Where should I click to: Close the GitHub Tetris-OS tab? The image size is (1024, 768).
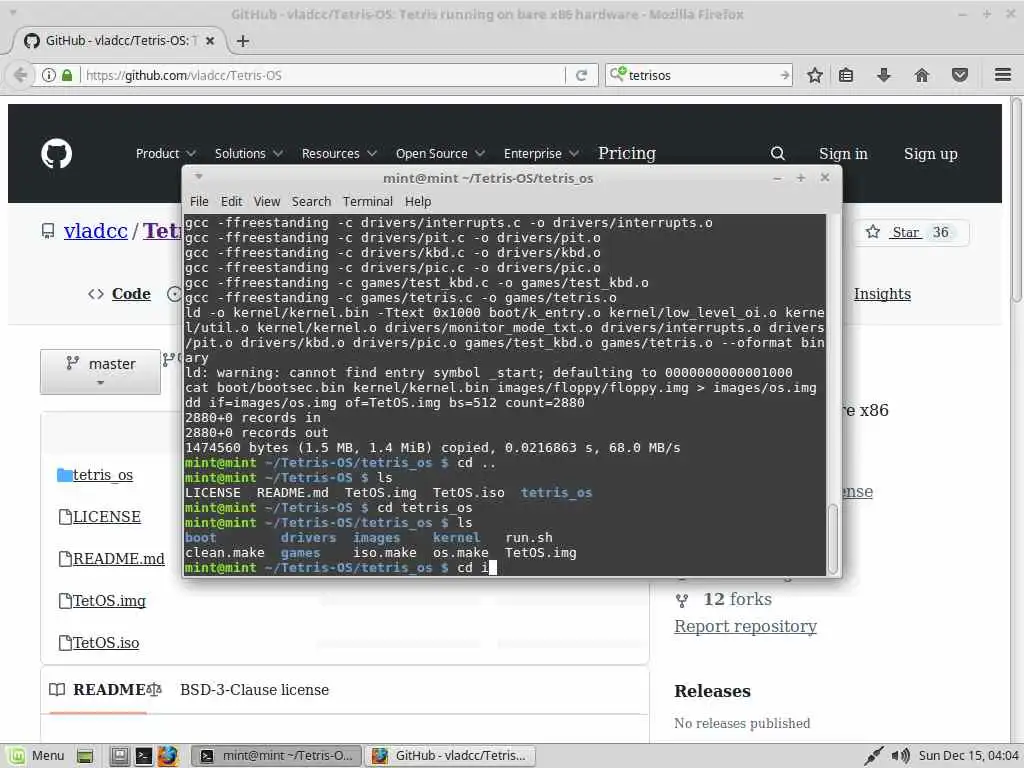coord(210,40)
